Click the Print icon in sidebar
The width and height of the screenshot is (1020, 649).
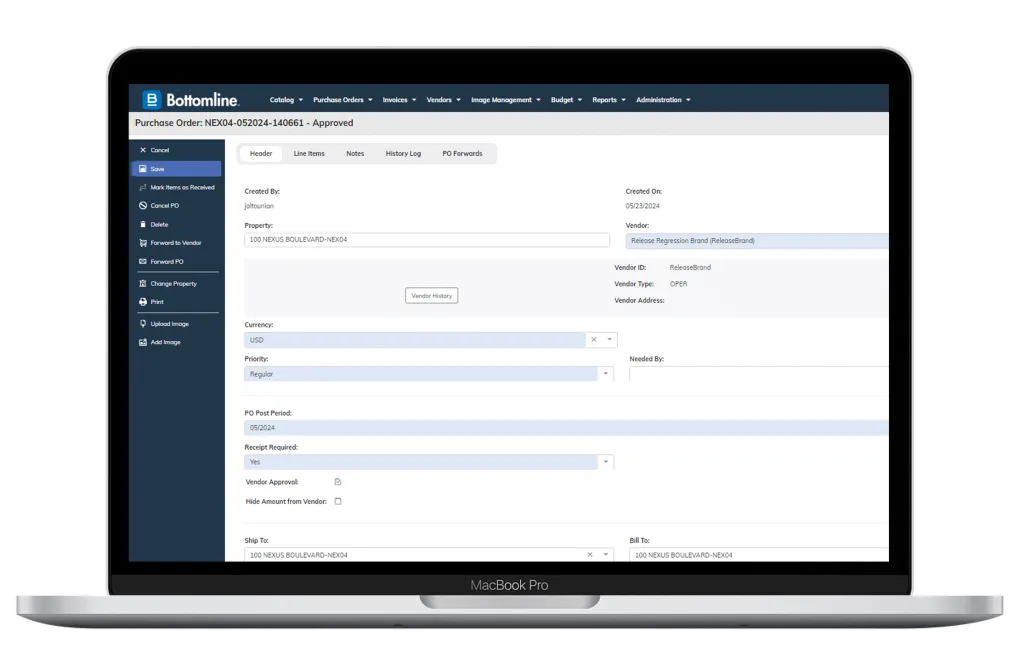(x=143, y=302)
